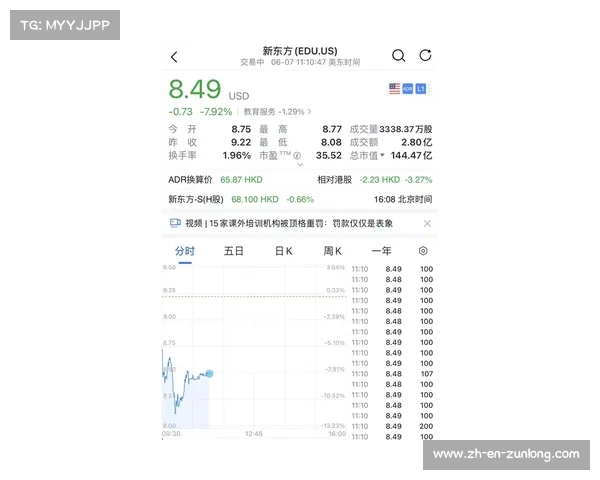Tap the 成交额 2.80亿 value
Screen dimensions: 600x480
417,142
